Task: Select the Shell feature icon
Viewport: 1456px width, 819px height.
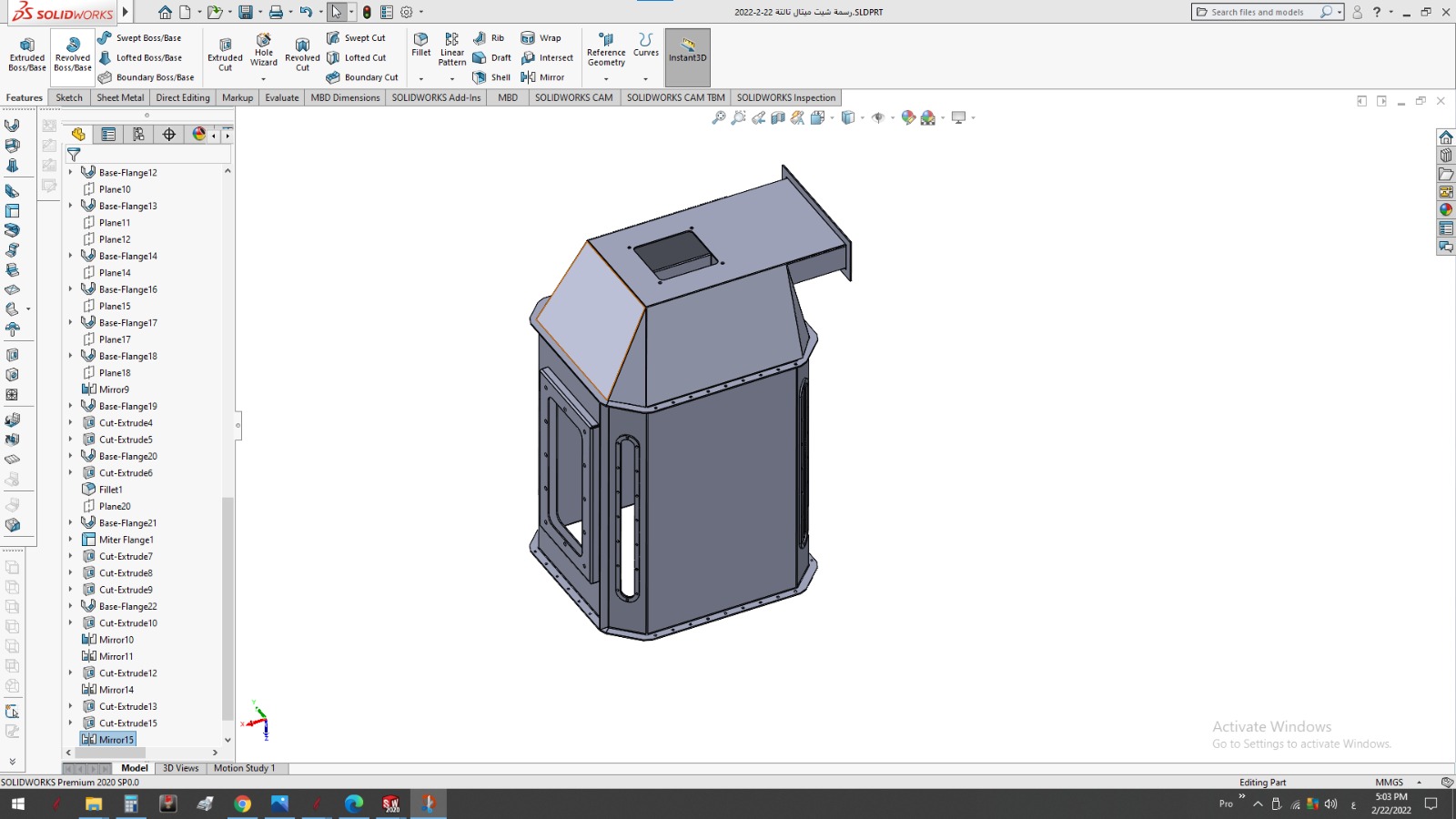Action: (491, 77)
